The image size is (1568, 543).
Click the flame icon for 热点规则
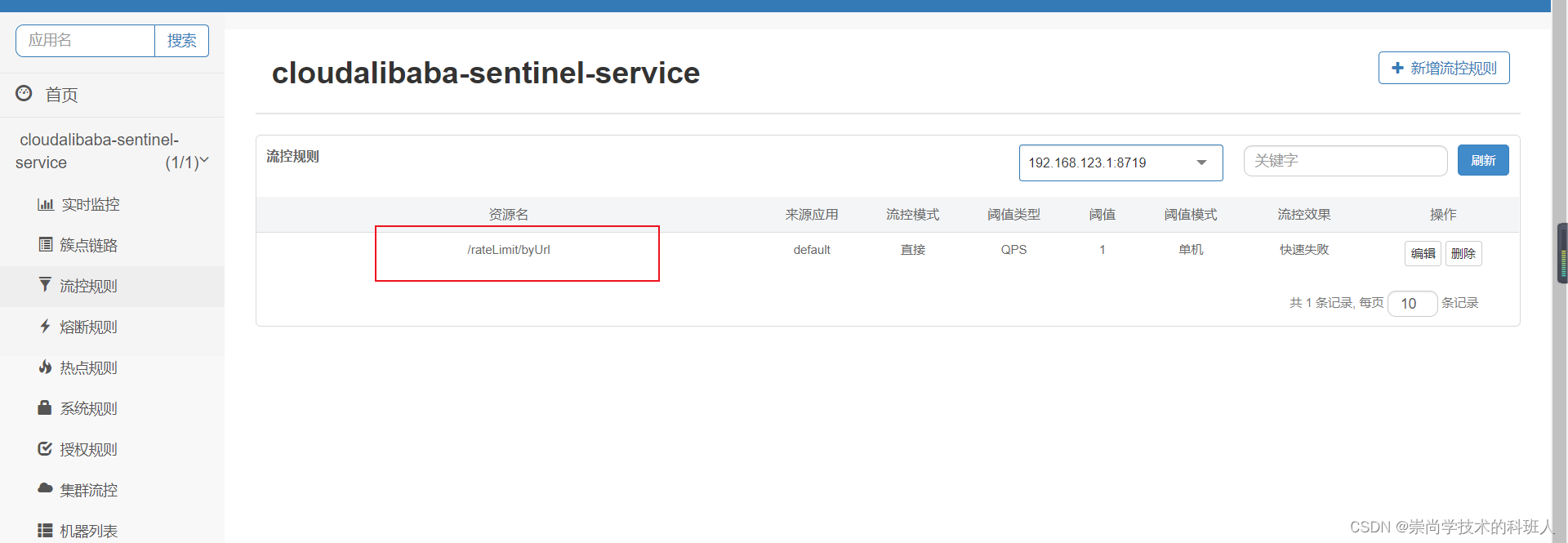point(46,367)
